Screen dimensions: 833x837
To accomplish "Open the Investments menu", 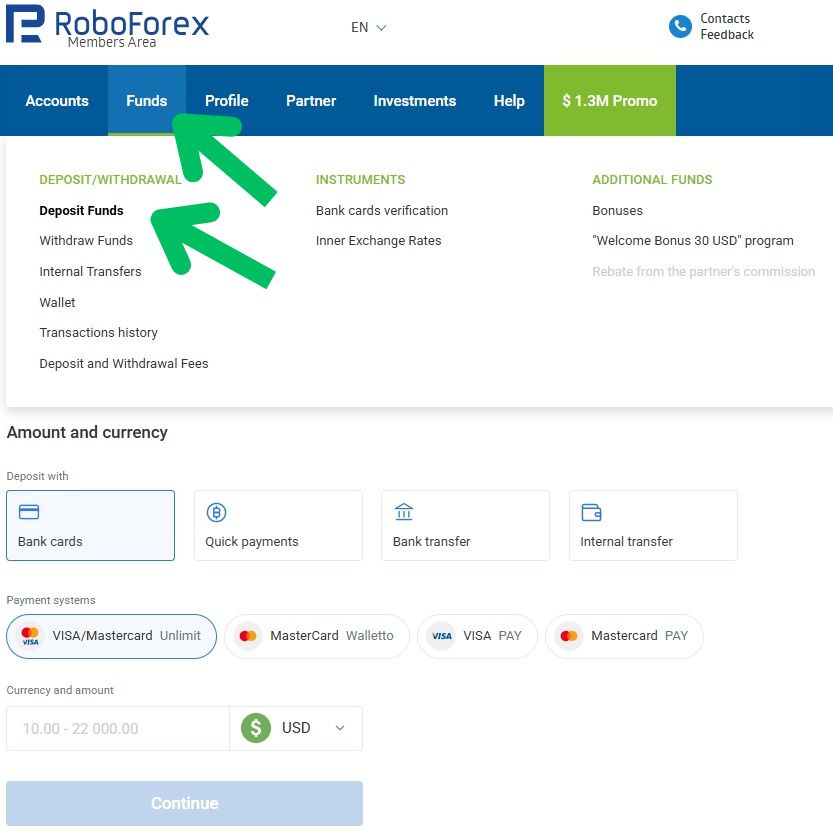I will (414, 101).
